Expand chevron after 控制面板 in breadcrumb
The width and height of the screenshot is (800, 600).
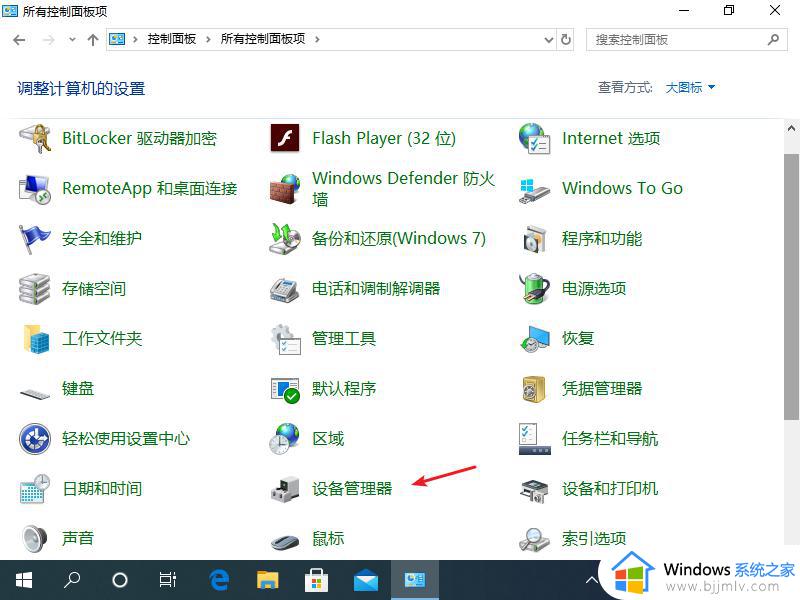click(208, 39)
